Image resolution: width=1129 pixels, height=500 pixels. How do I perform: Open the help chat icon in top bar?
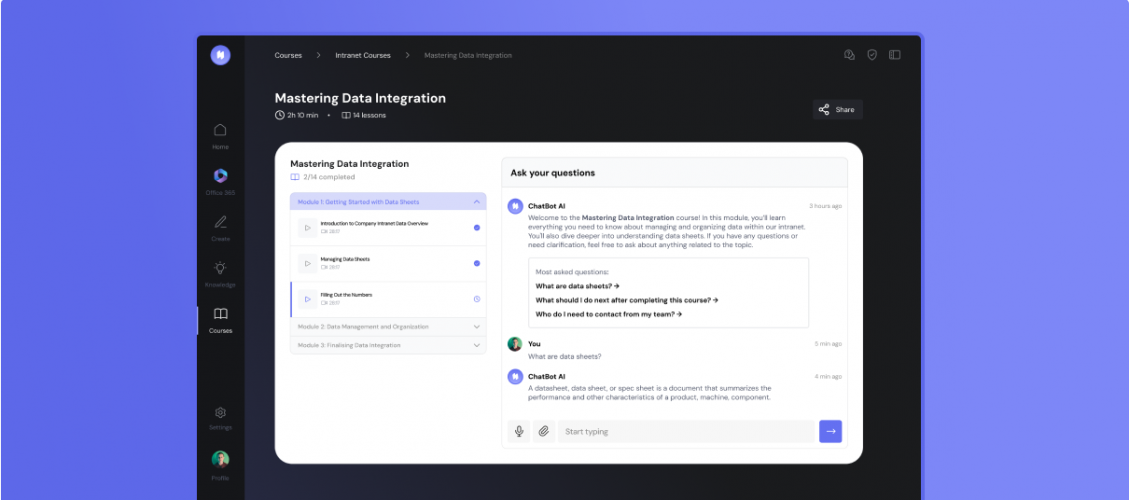tap(849, 55)
